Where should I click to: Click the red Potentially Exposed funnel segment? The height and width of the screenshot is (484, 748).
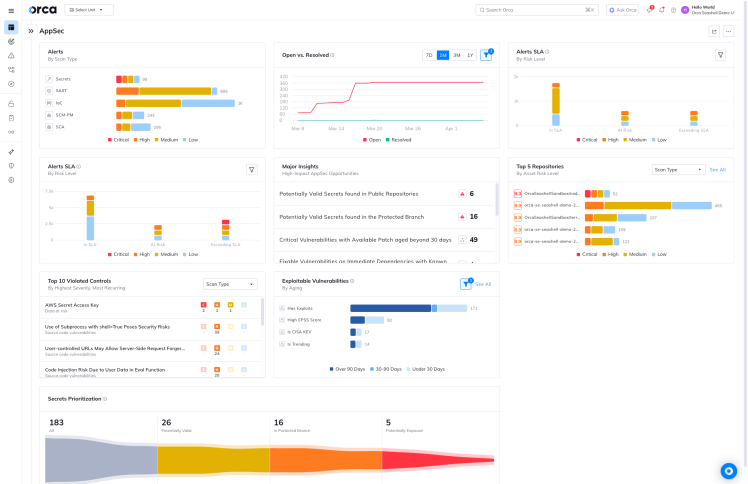click(x=437, y=460)
